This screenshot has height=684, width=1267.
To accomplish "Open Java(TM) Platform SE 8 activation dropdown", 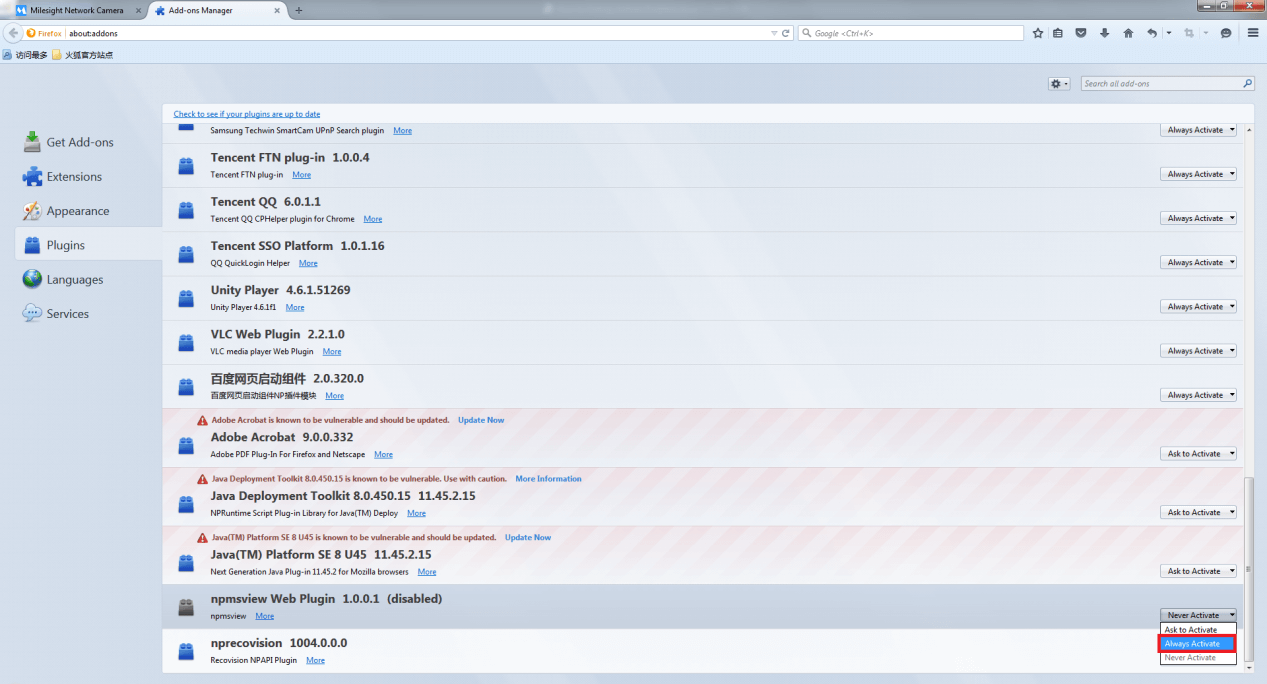I will point(1199,571).
